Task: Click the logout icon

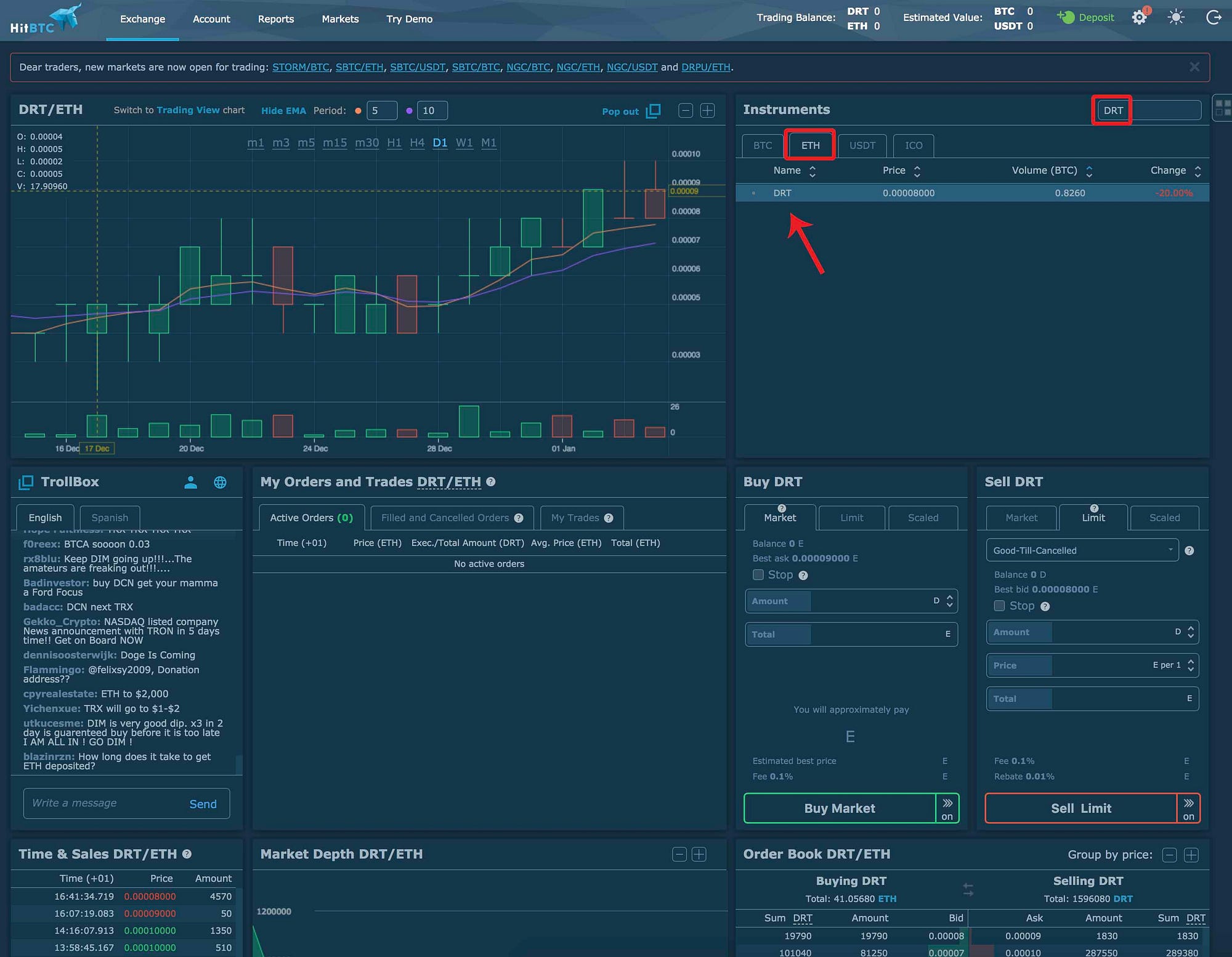Action: 1213,17
